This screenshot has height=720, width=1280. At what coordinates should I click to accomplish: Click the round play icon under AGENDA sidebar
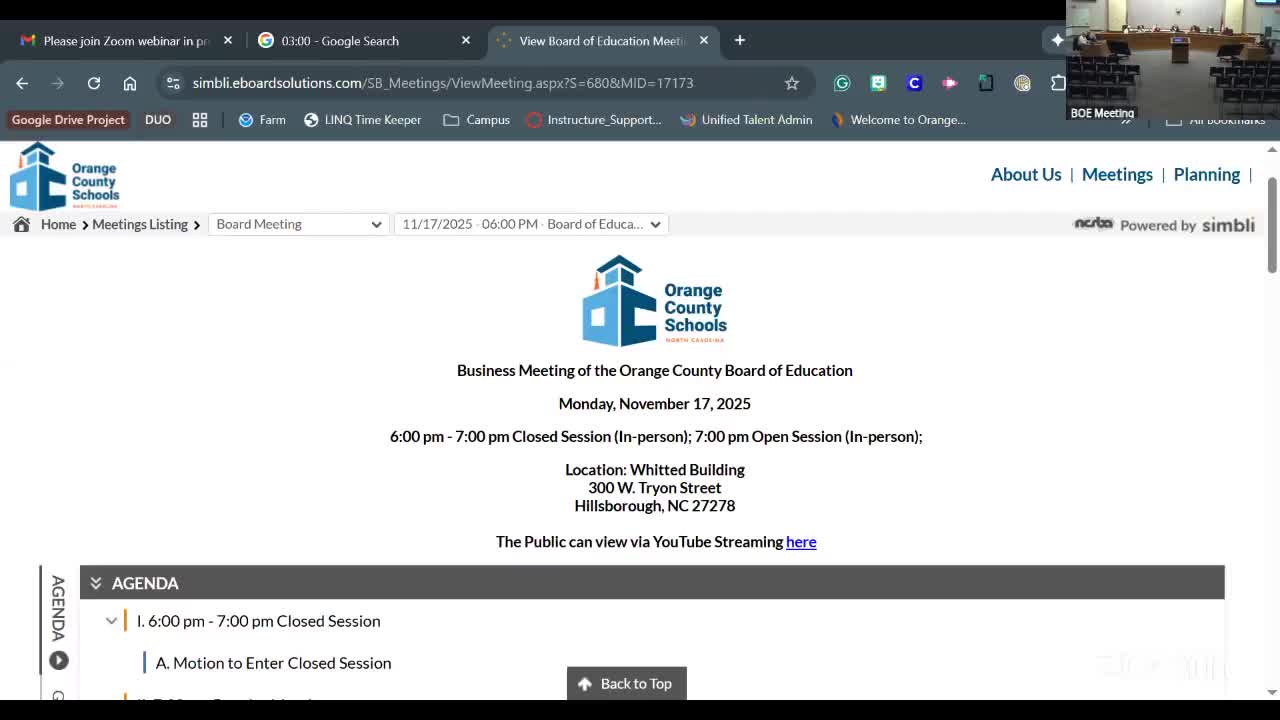tap(59, 660)
